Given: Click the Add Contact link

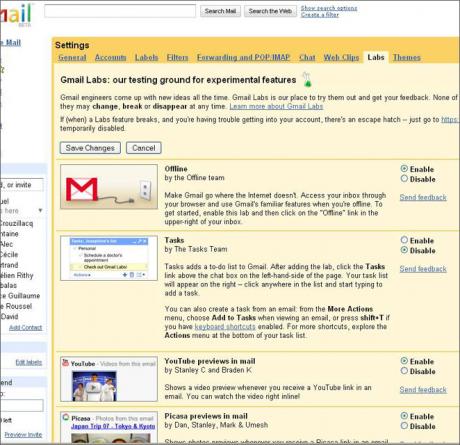Looking at the screenshot, I should (26, 328).
